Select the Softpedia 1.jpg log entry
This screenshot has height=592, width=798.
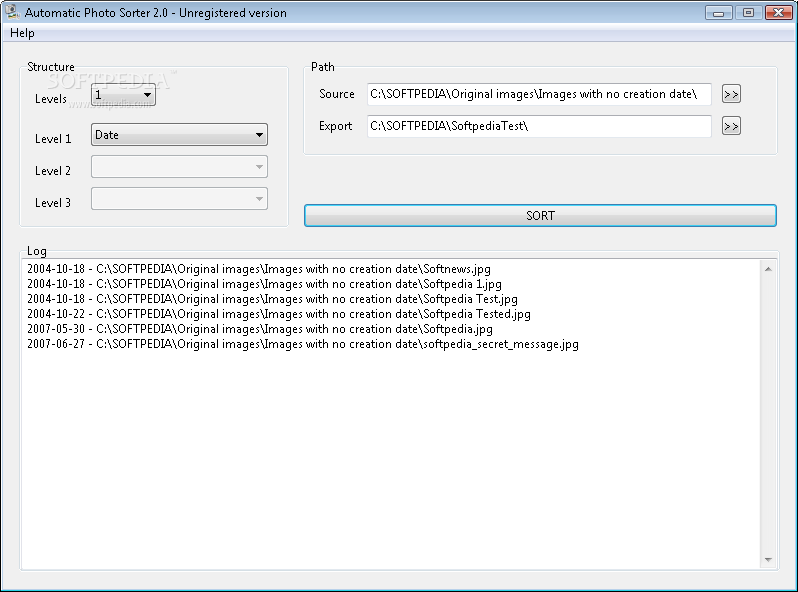[264, 284]
